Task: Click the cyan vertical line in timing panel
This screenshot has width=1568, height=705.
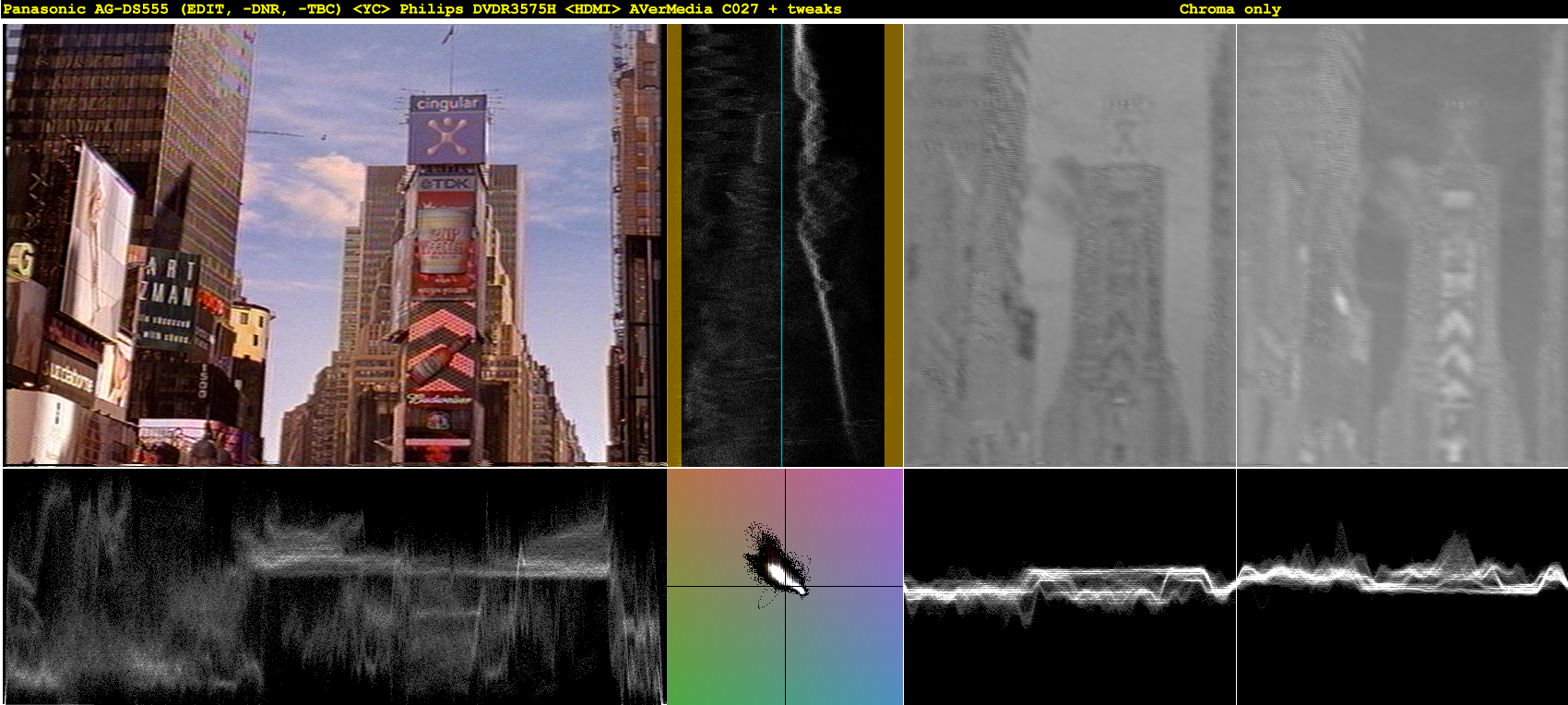Action: [781, 245]
